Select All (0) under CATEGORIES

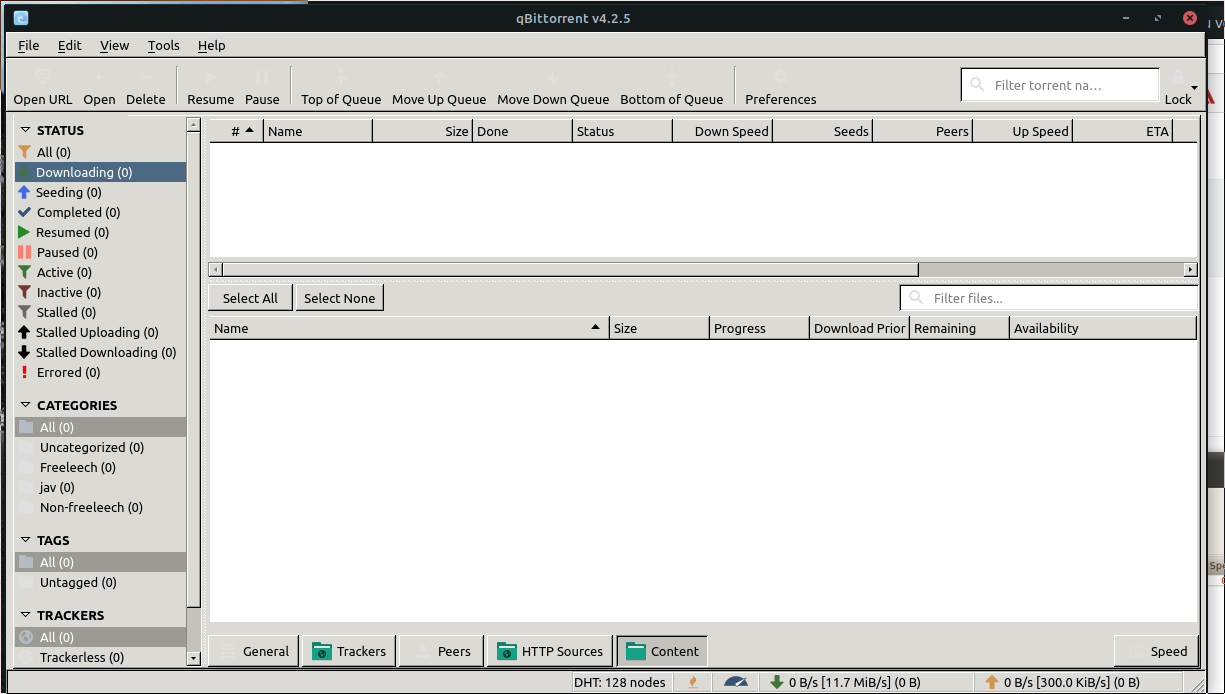click(100, 427)
